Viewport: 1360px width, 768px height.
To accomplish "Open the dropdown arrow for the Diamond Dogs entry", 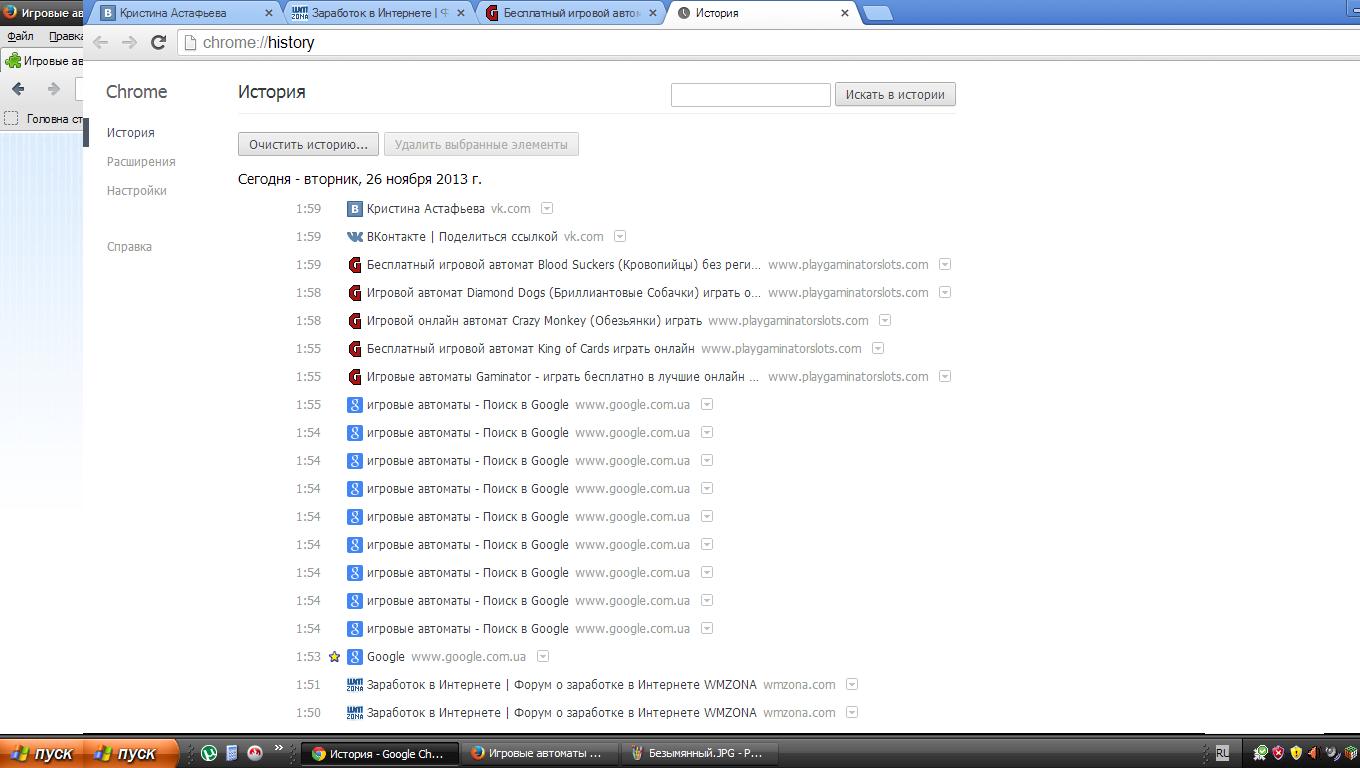I will [x=945, y=292].
